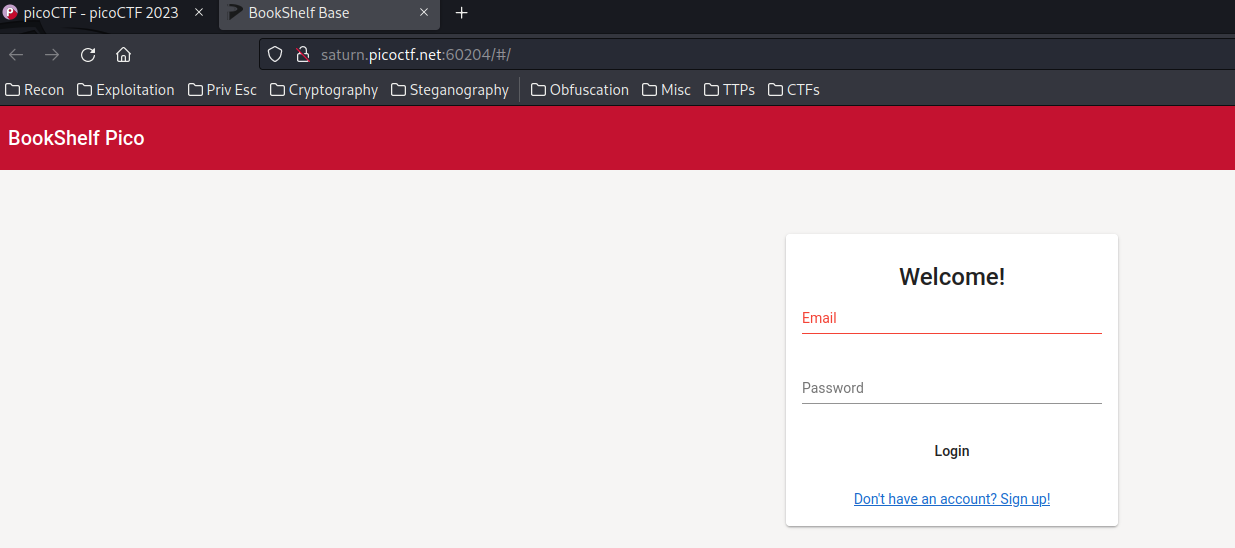Screen dimensions: 1235x548
Task: Open the Misc bookmarks folder
Action: coord(666,90)
